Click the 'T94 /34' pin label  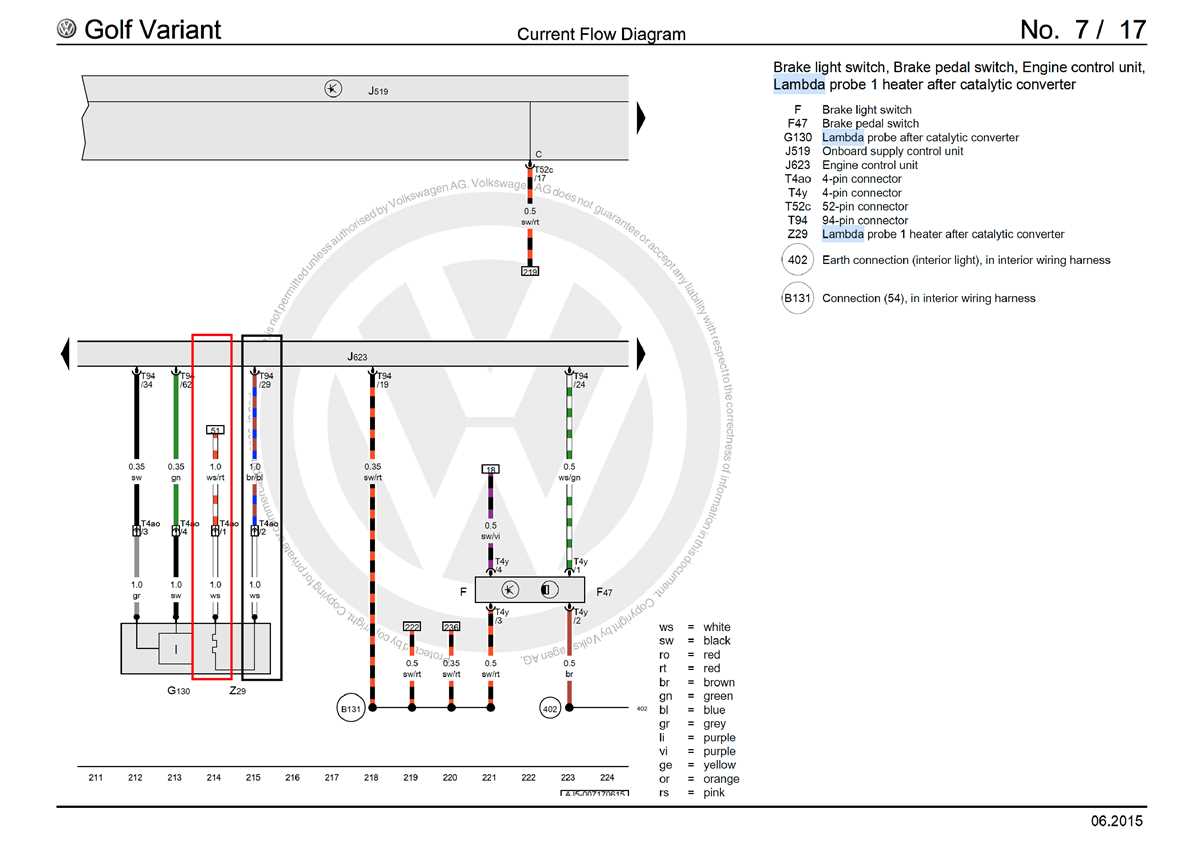148,380
